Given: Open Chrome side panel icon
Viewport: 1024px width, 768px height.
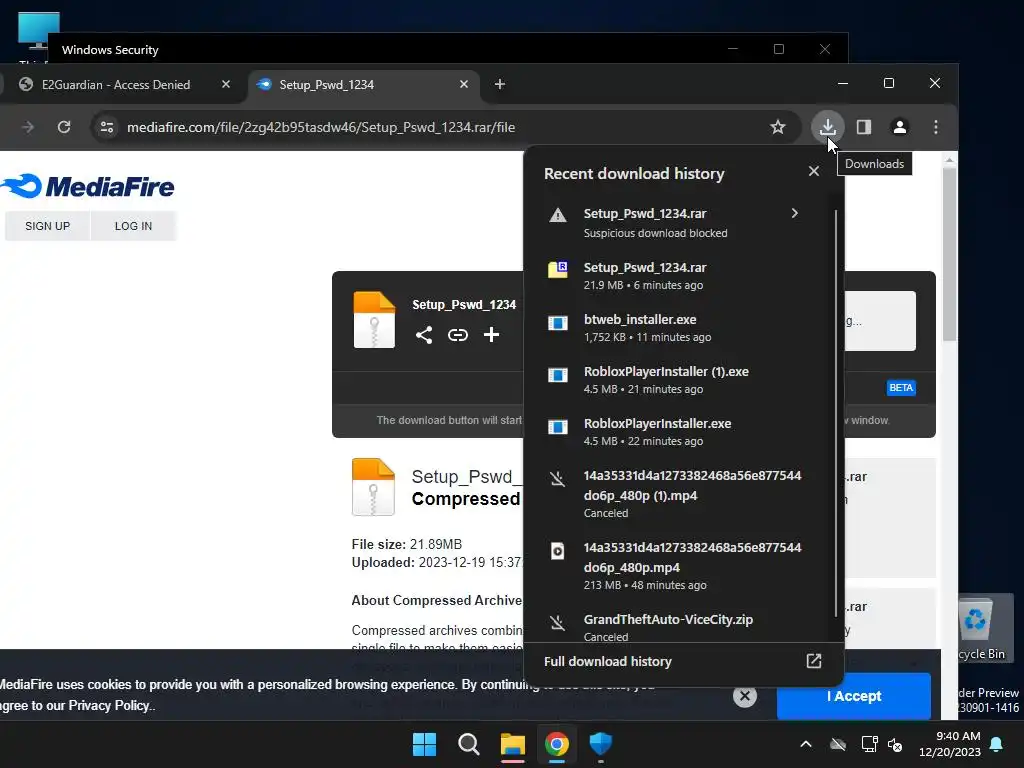Looking at the screenshot, I should (864, 127).
